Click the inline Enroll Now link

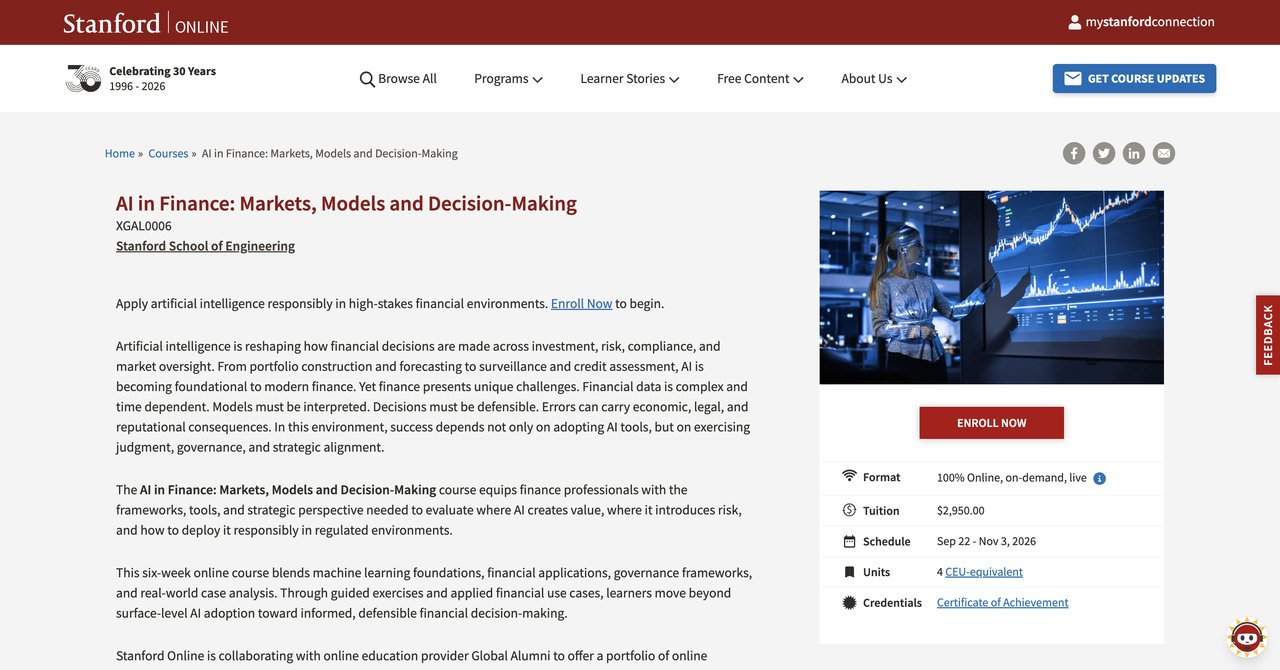tap(581, 304)
